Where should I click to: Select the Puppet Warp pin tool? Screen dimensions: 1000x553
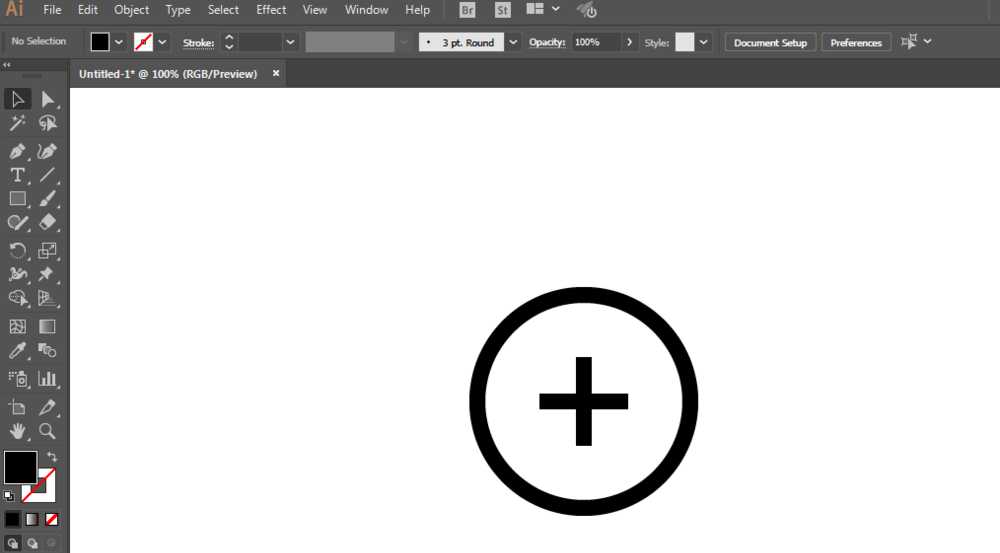(x=48, y=274)
